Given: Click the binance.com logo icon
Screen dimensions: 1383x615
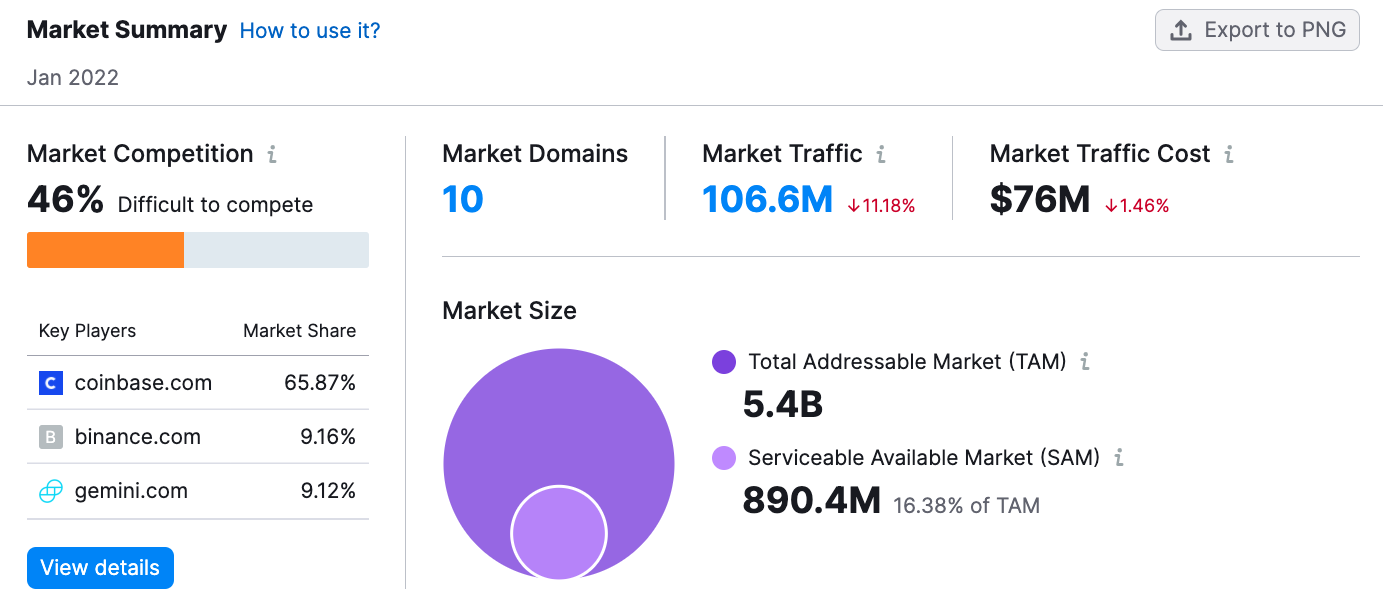Looking at the screenshot, I should pyautogui.click(x=51, y=437).
